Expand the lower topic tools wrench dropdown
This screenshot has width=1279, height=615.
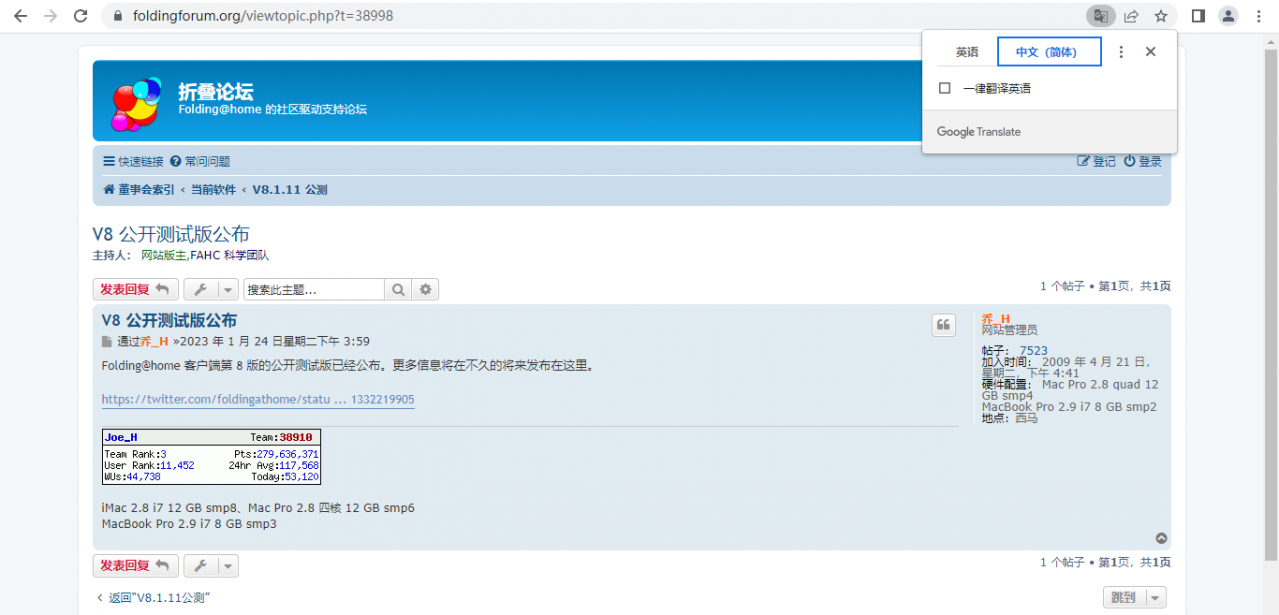[x=211, y=566]
